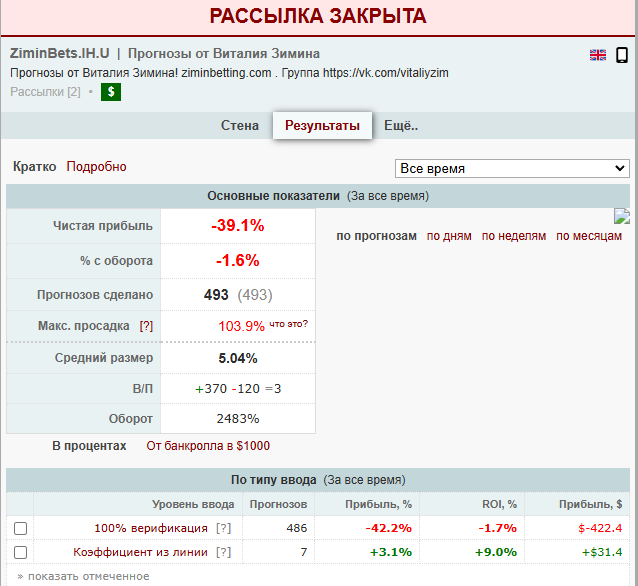Click the Прибыль, % column header
Image resolution: width=638 pixels, height=586 pixels.
coord(378,504)
